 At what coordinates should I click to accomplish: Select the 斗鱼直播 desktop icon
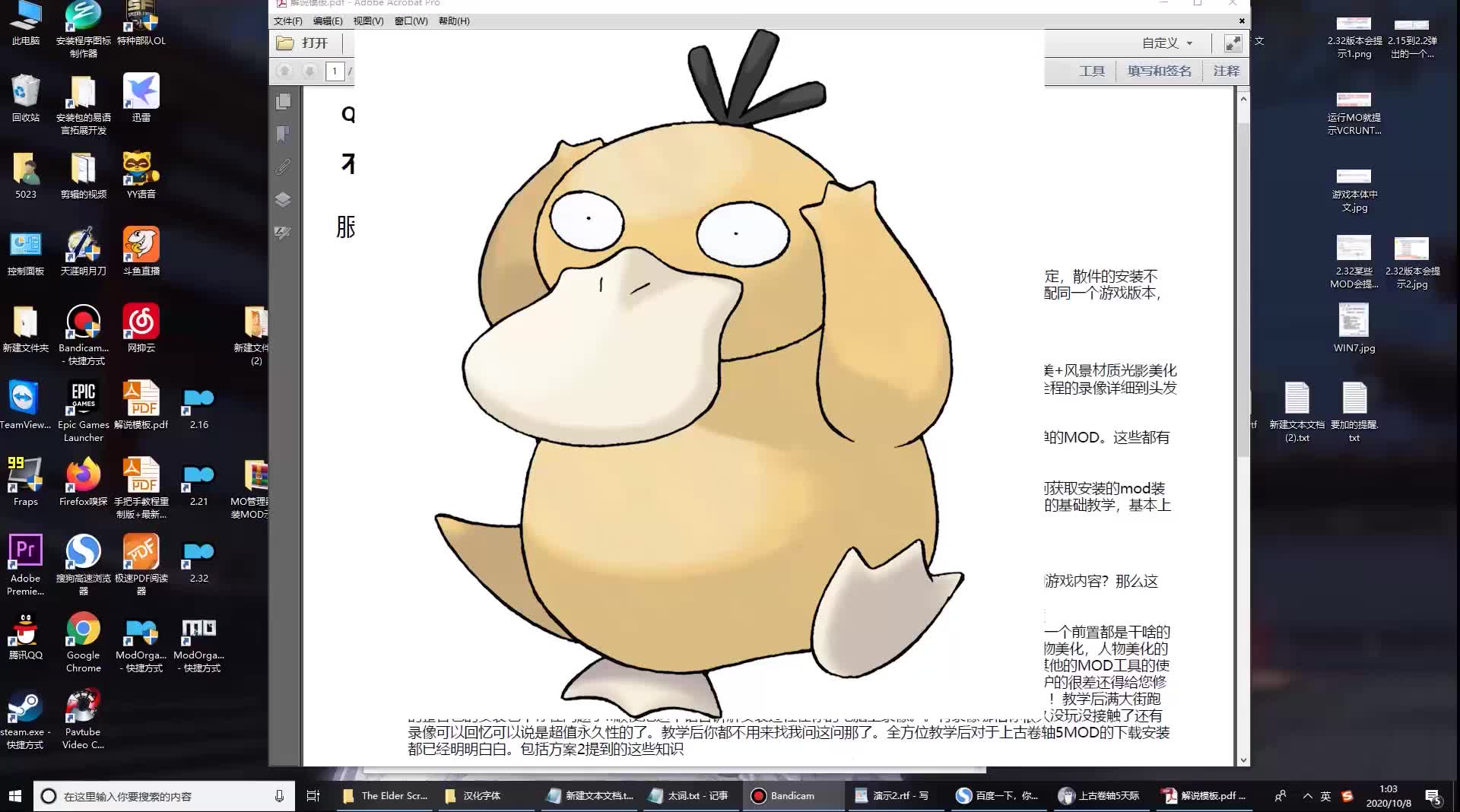[141, 252]
